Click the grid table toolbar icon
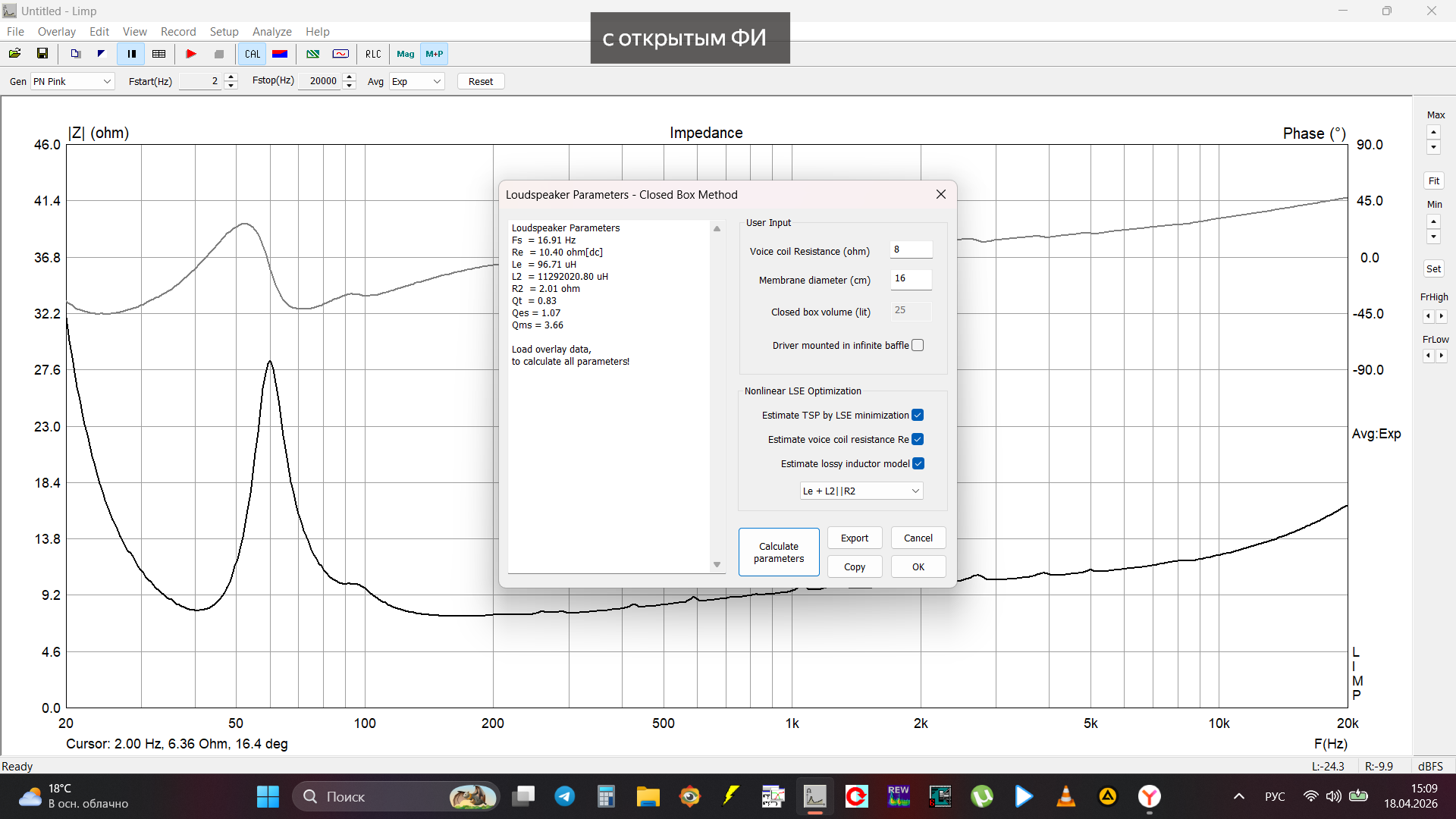The width and height of the screenshot is (1456, 819). [158, 54]
